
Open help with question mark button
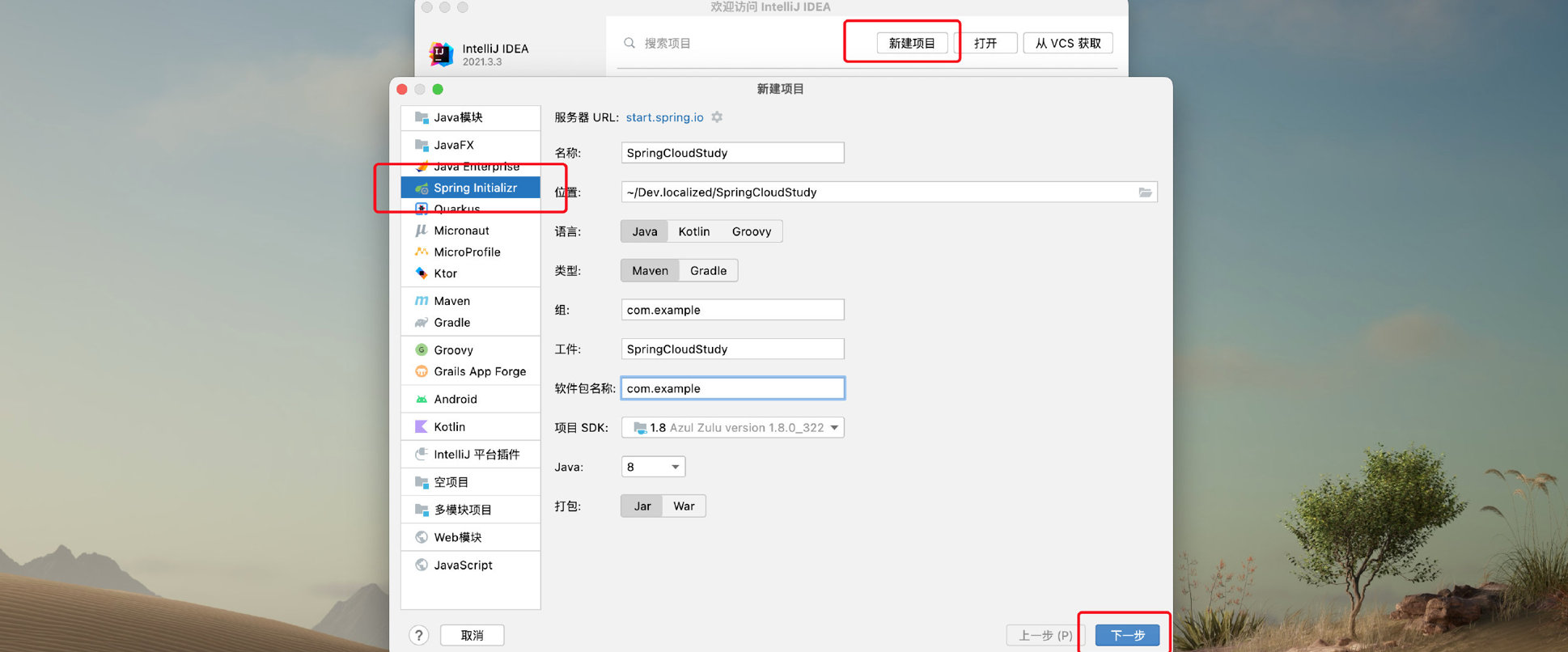[418, 635]
